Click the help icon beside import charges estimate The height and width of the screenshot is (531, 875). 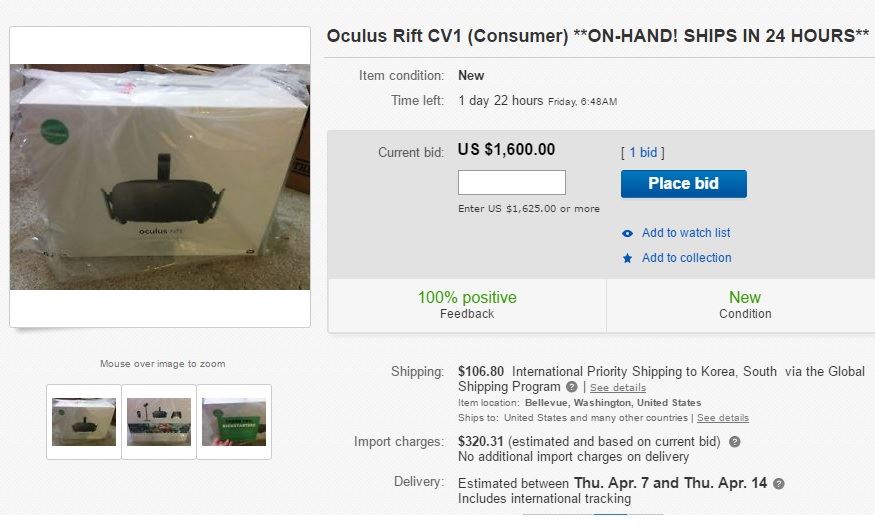point(735,442)
